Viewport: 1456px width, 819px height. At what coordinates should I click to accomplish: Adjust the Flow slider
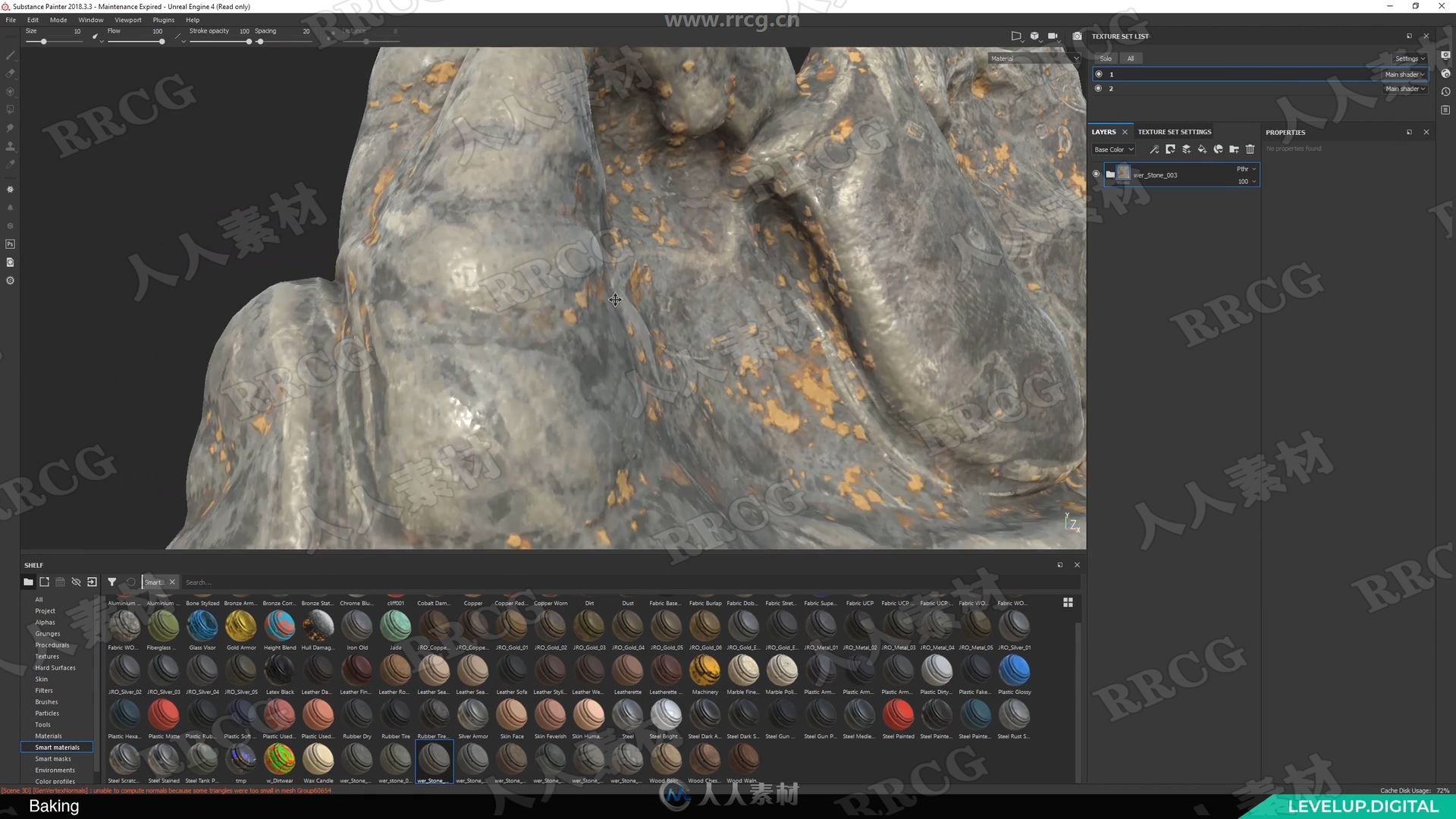click(x=135, y=42)
